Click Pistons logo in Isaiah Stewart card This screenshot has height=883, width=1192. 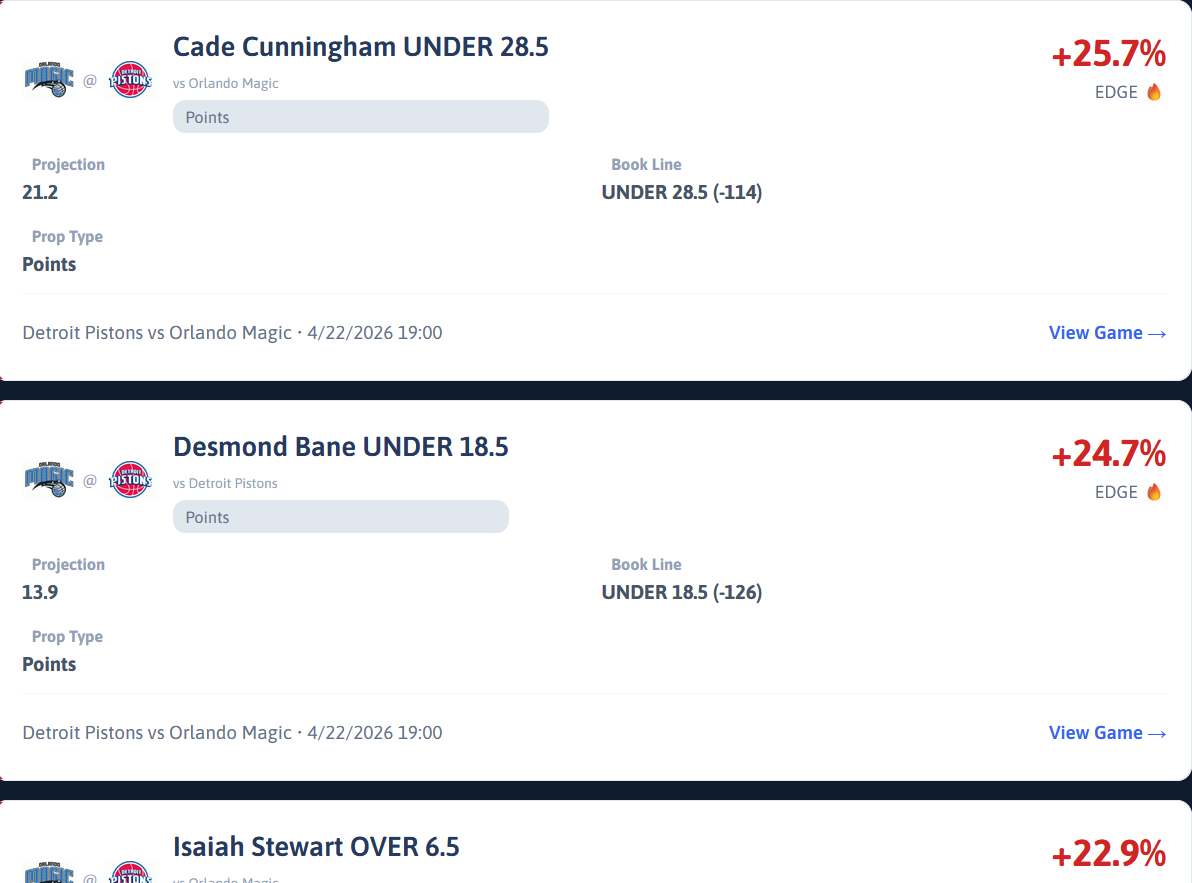coord(130,870)
